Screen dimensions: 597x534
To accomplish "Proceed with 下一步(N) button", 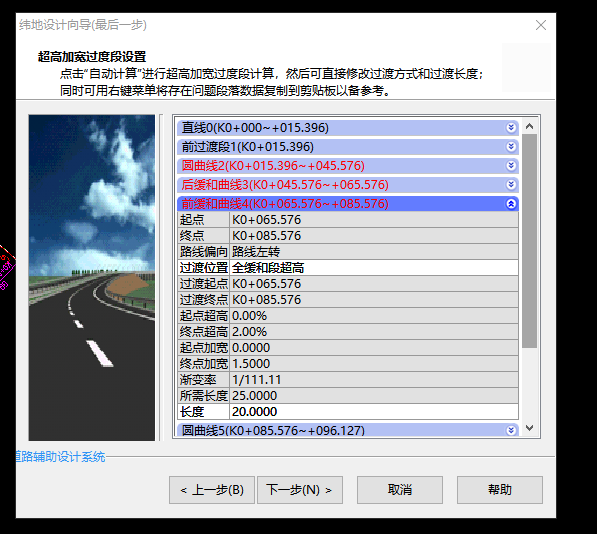I will click(x=300, y=490).
